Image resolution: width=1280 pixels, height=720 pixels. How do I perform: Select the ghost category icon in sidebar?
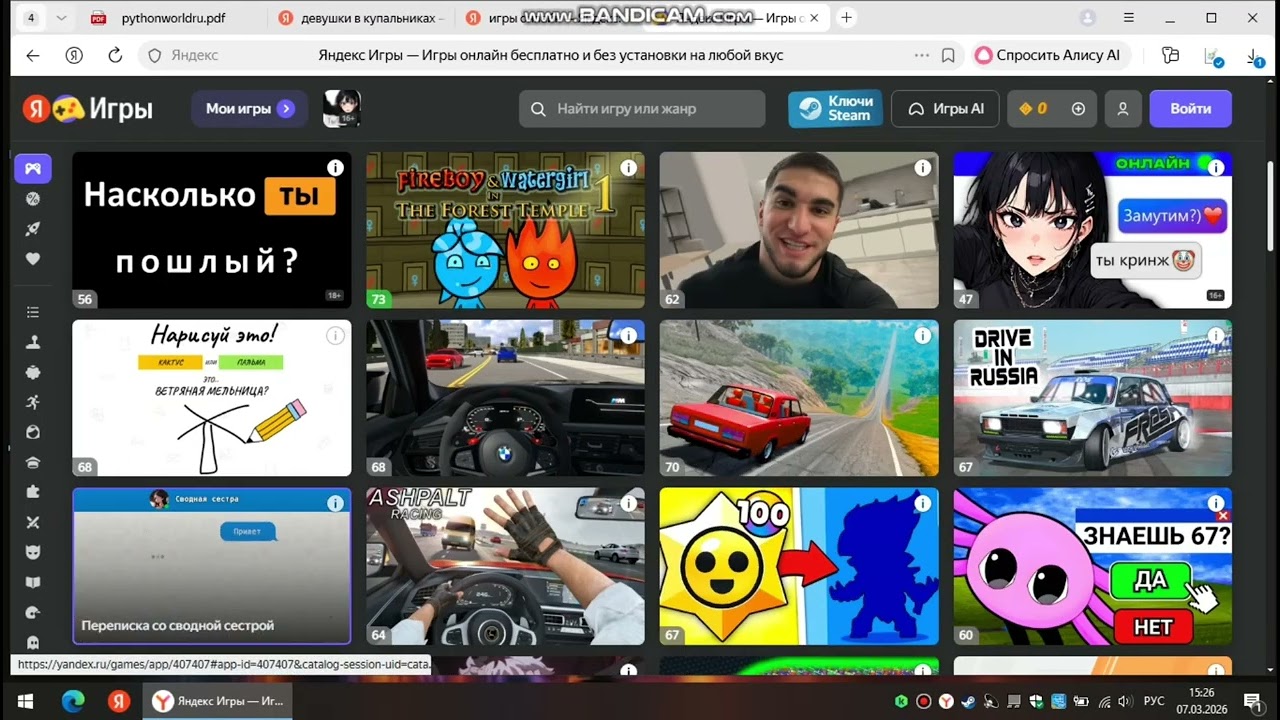click(x=33, y=642)
